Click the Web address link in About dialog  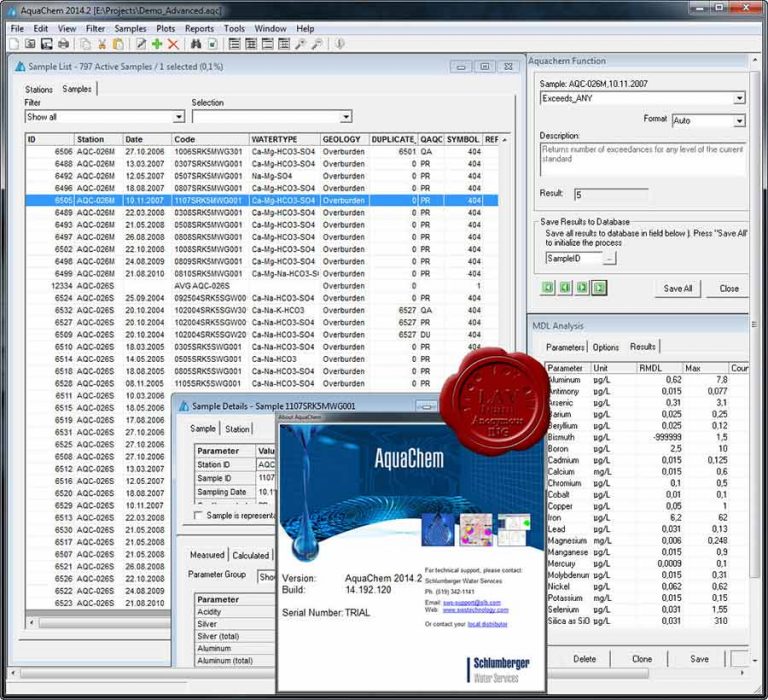(x=476, y=610)
